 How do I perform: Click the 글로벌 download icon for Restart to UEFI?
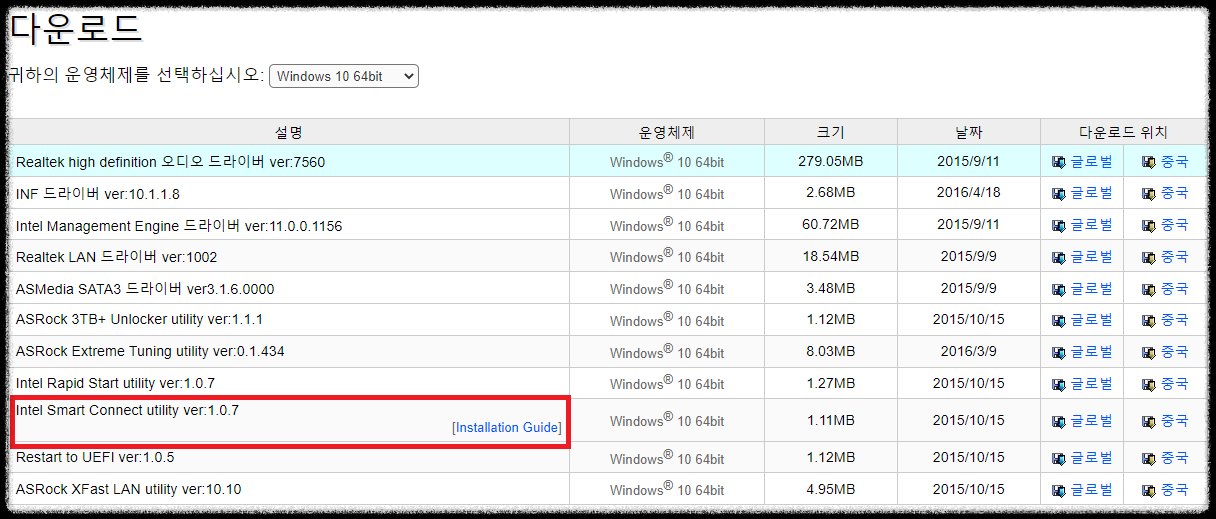[x=1059, y=458]
